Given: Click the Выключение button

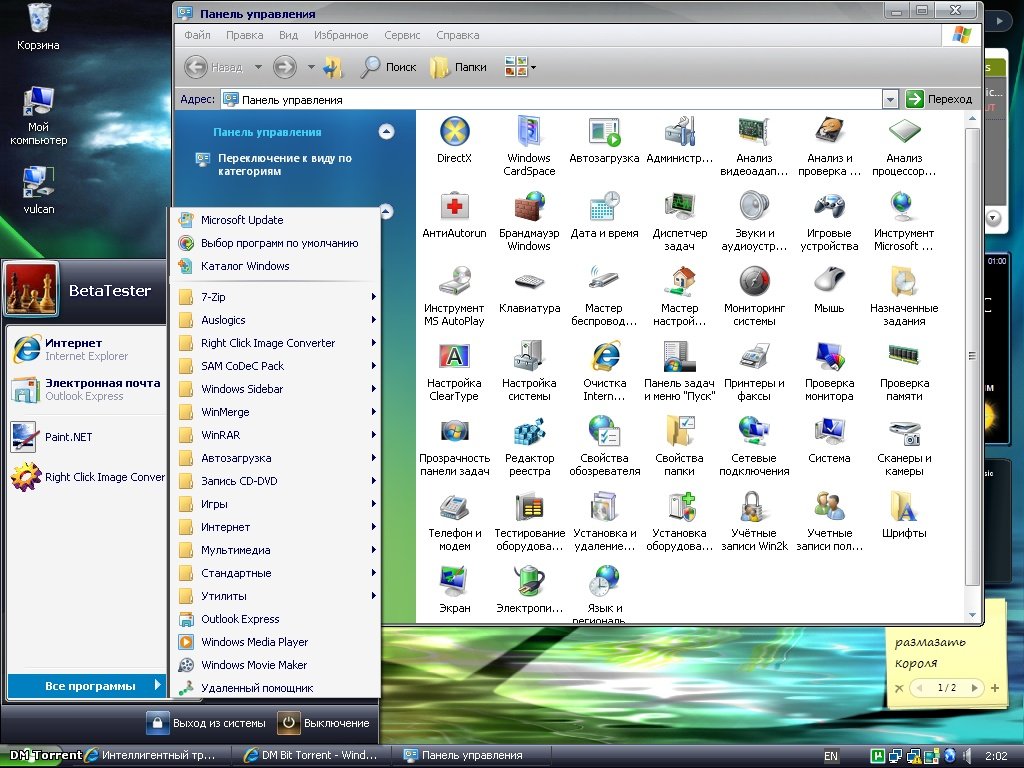Looking at the screenshot, I should pos(325,723).
